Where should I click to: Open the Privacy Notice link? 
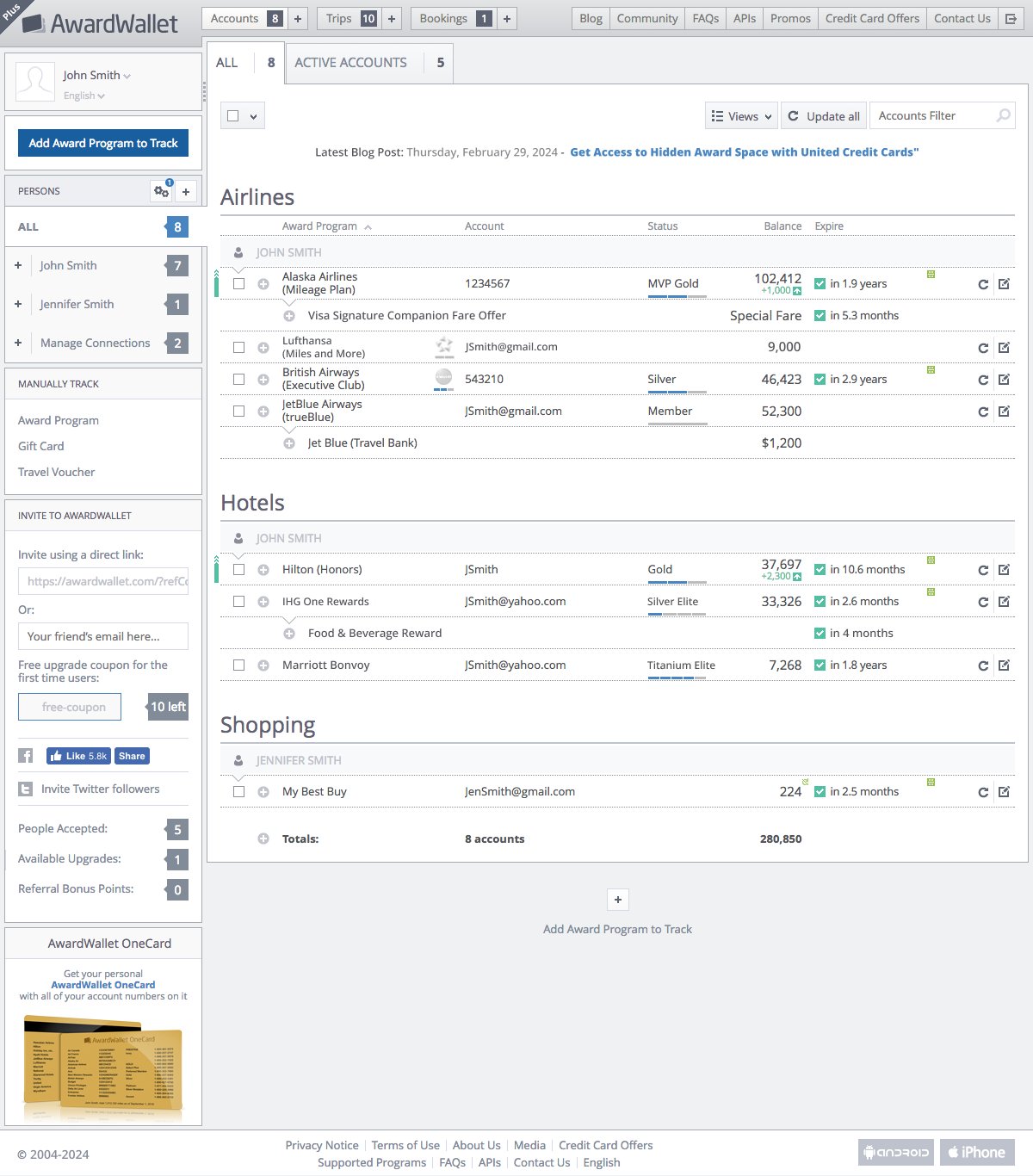[x=322, y=1146]
